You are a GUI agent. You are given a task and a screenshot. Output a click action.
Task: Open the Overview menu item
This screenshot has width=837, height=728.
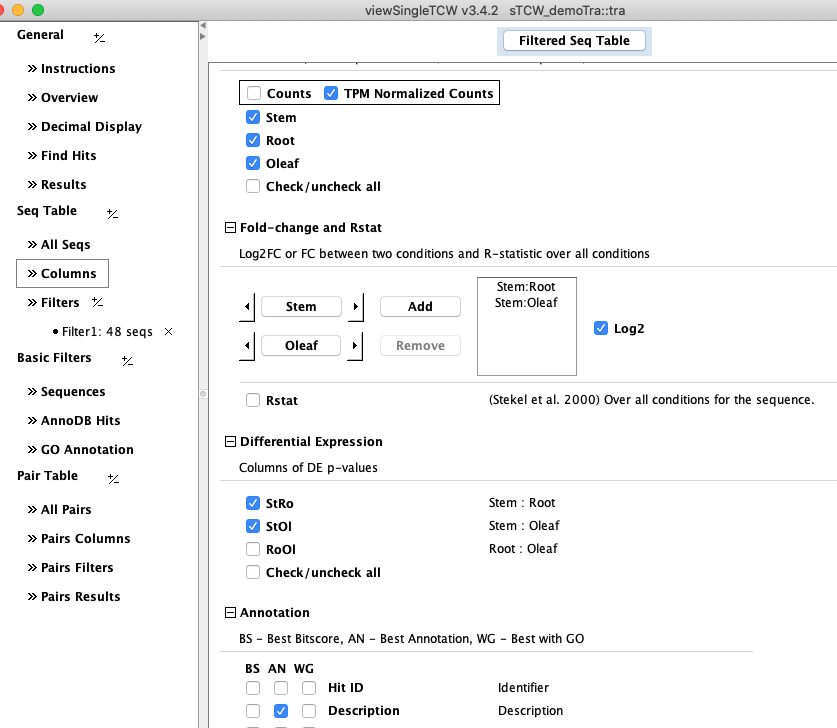[69, 98]
